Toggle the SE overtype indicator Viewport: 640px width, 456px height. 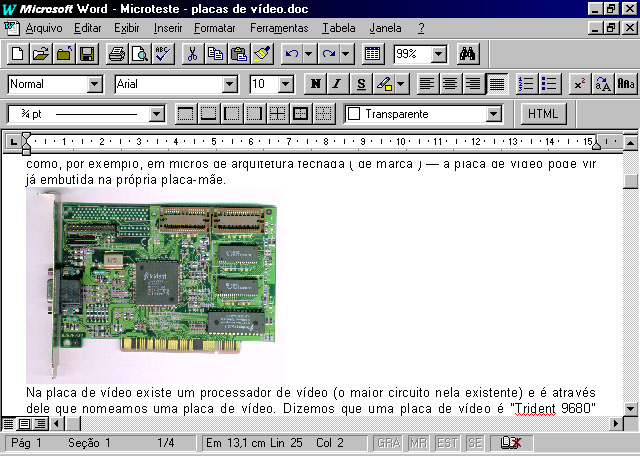click(x=474, y=443)
